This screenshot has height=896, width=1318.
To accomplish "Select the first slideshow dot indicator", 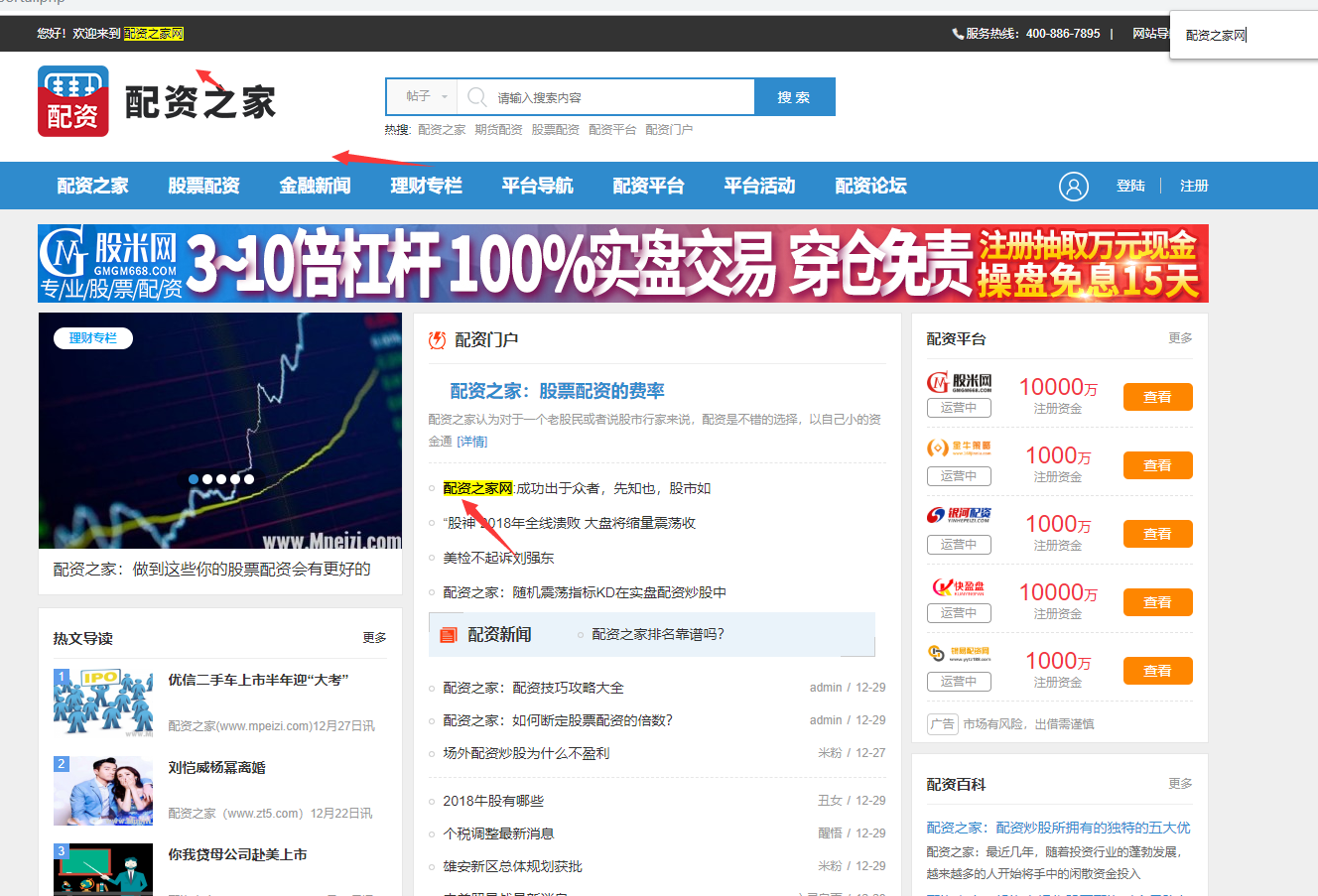I will point(194,479).
